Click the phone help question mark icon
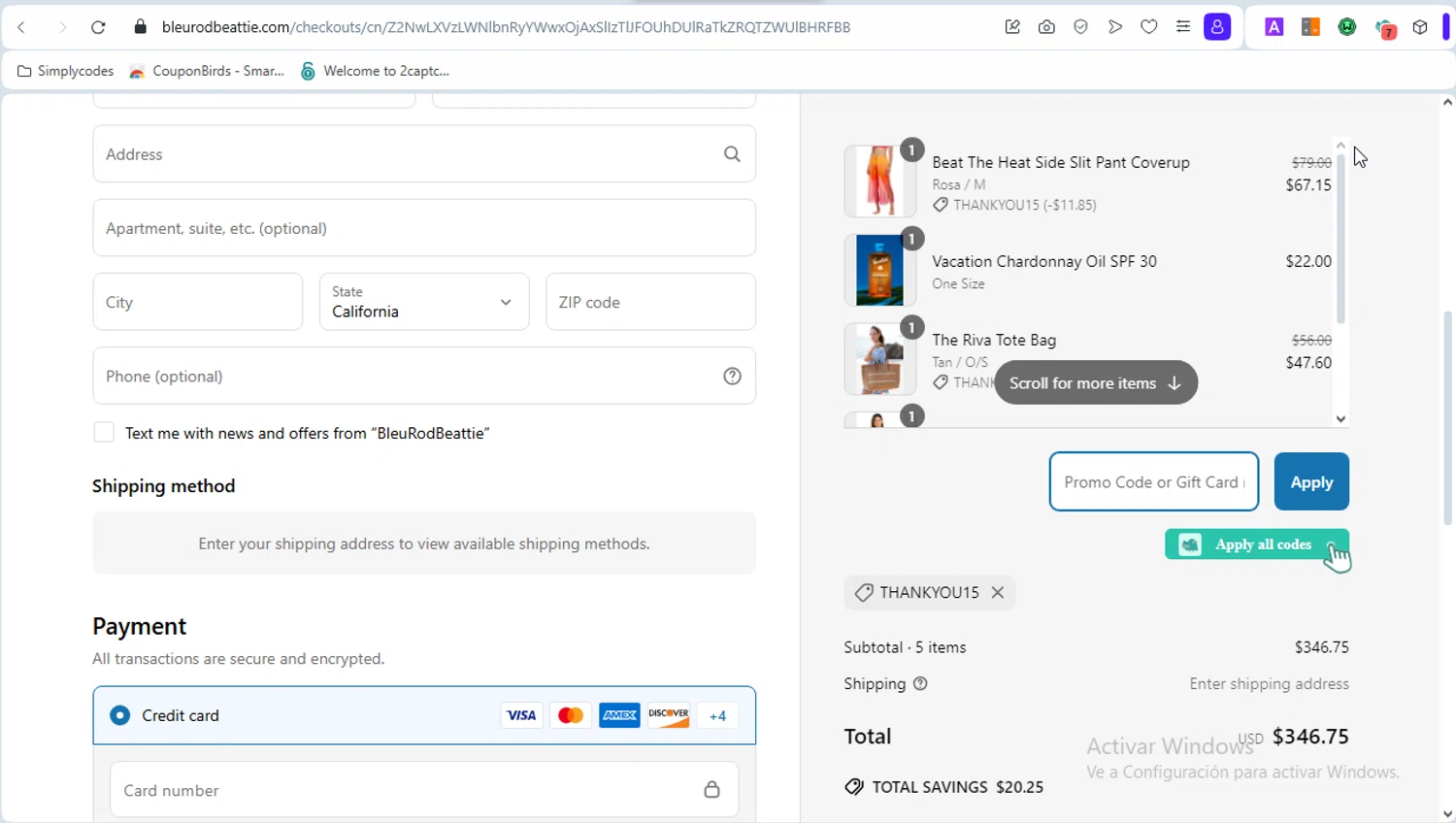 pos(732,376)
